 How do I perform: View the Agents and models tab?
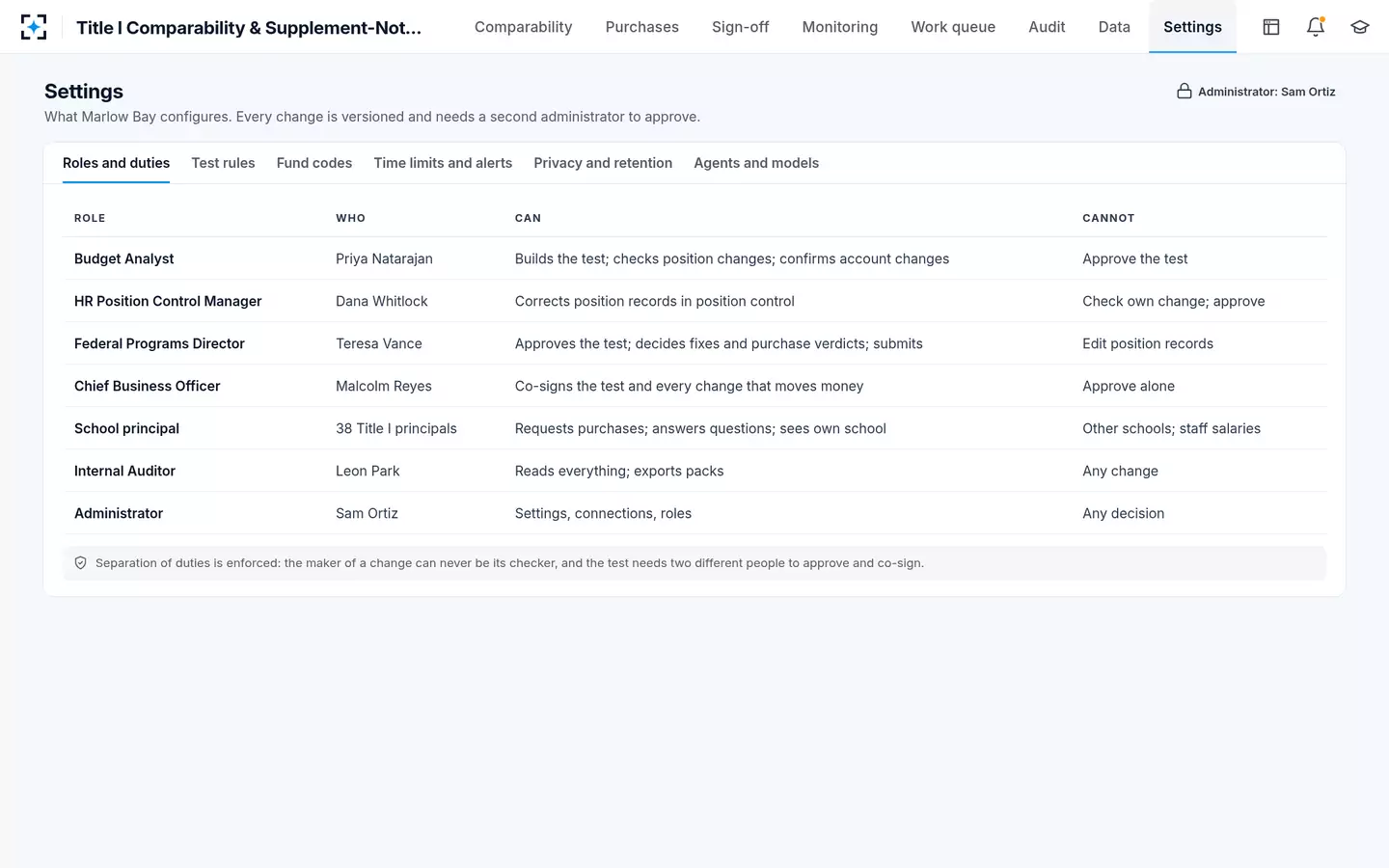756,163
